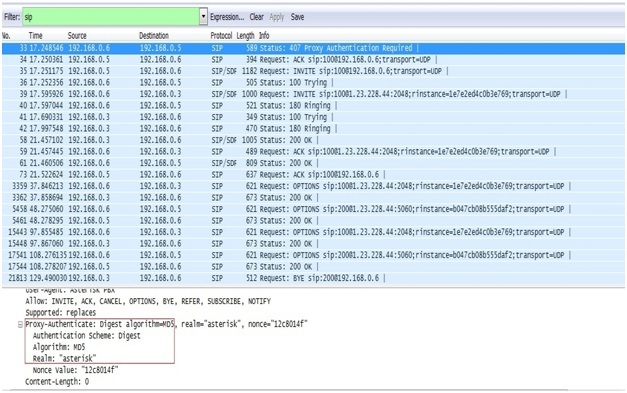This screenshot has height=393, width=627.
Task: Select packet 36 Status 100 Trying
Action: point(313,83)
